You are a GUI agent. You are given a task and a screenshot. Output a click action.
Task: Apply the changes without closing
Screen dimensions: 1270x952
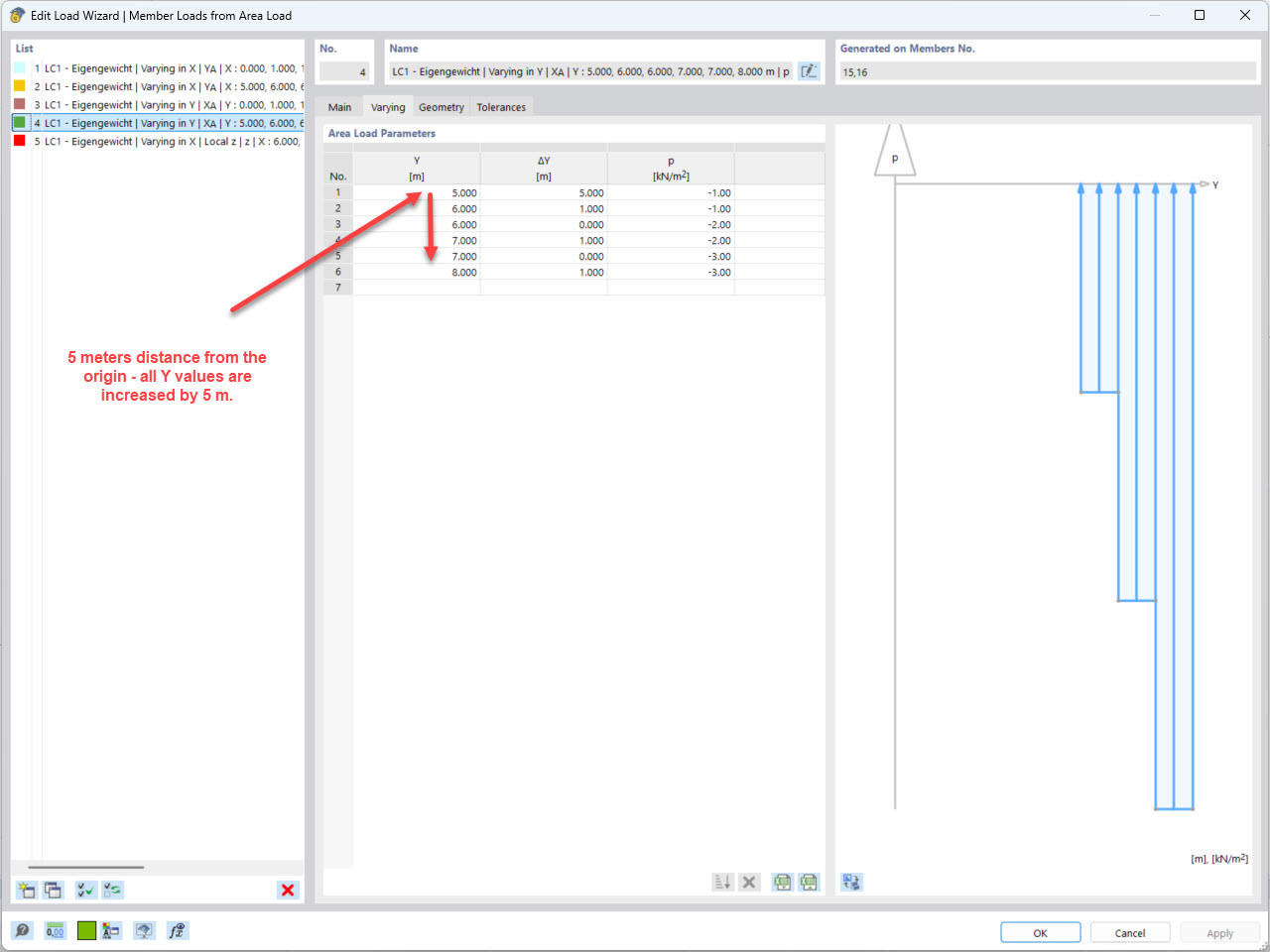point(1219,932)
